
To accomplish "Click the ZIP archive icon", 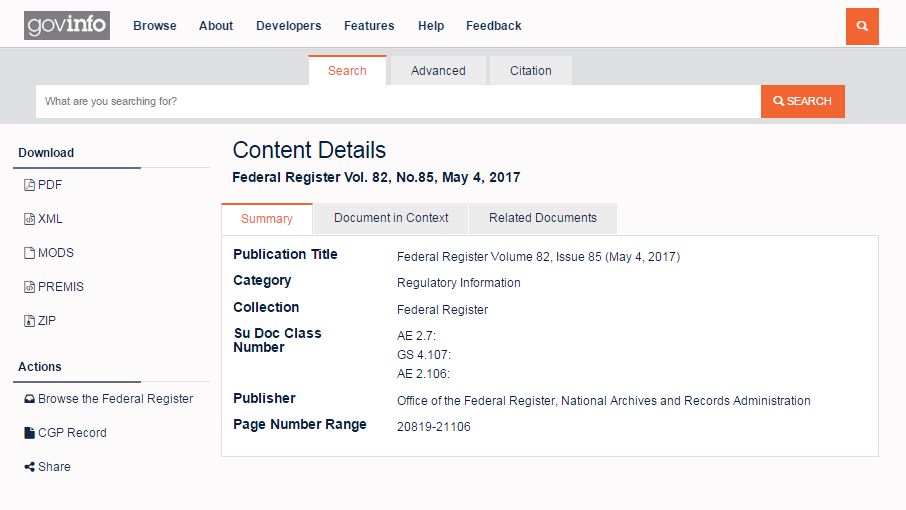I will tap(29, 321).
